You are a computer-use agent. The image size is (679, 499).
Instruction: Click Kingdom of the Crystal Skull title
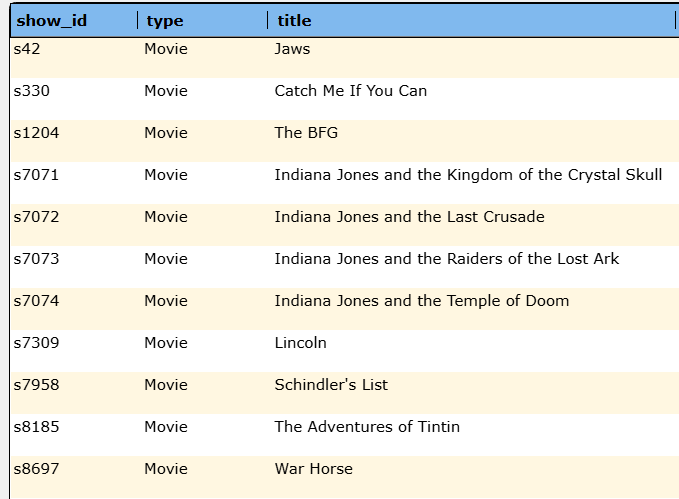[x=468, y=175]
